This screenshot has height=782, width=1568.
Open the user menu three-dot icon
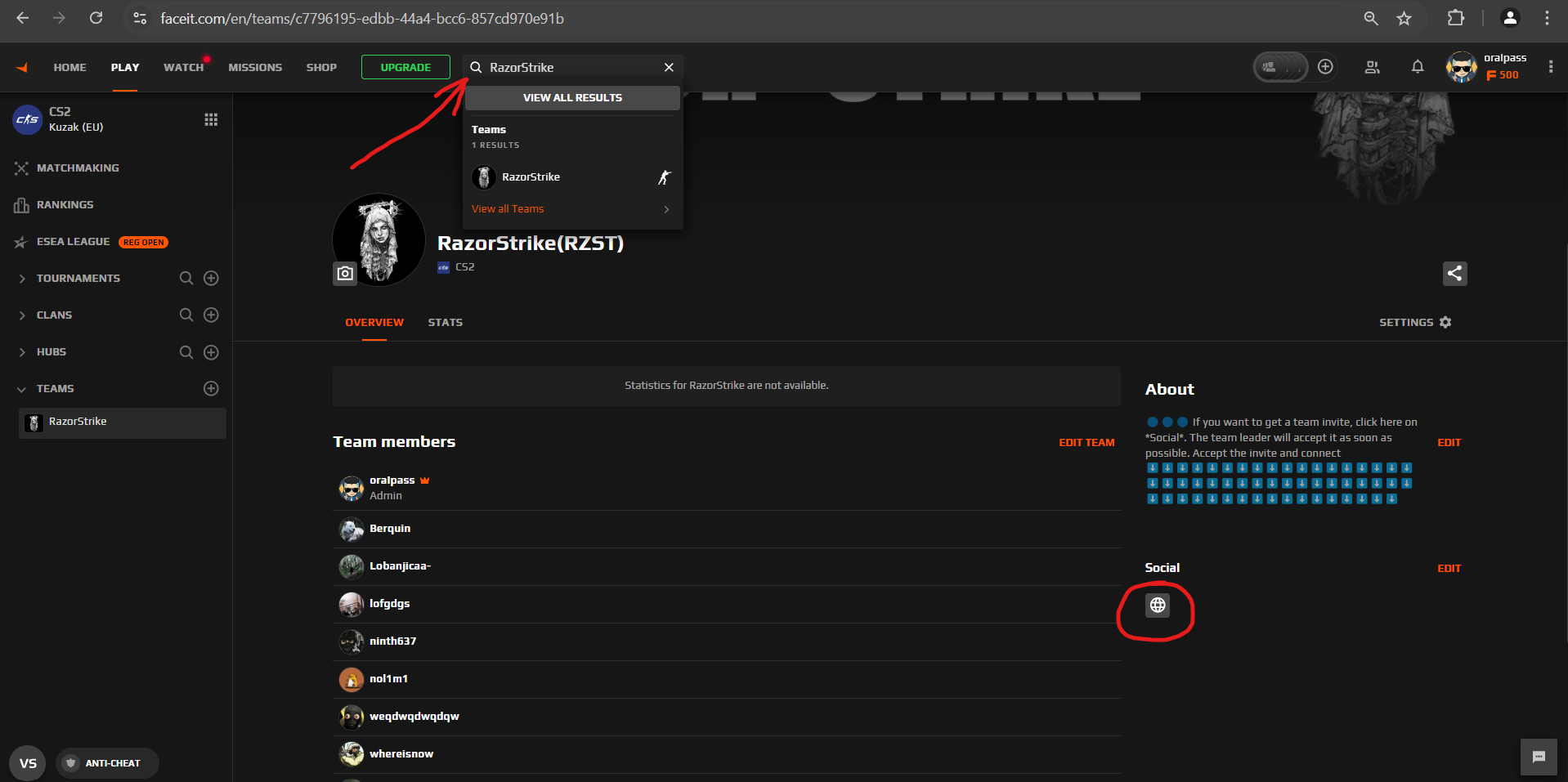coord(1550,67)
